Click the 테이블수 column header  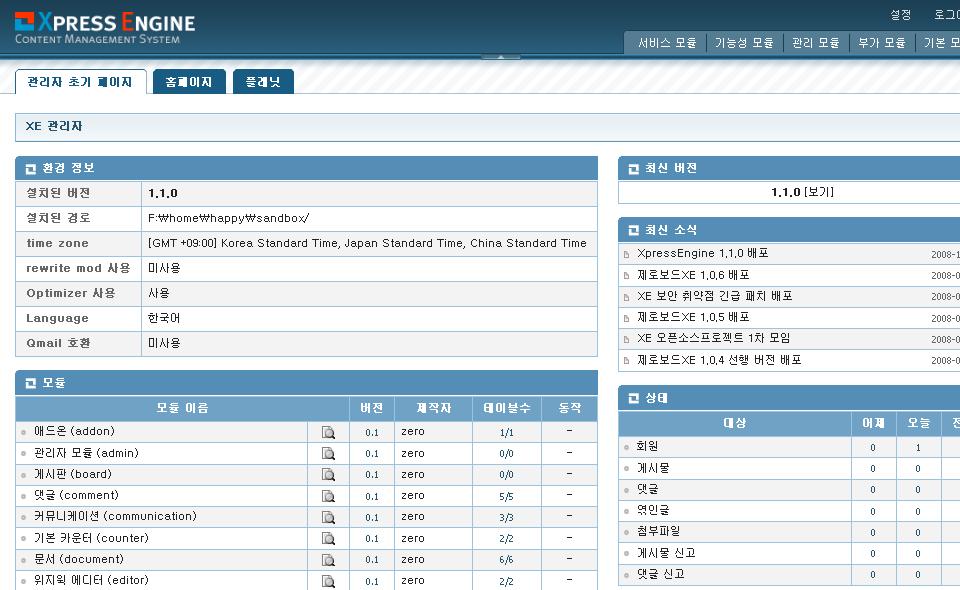coord(507,408)
